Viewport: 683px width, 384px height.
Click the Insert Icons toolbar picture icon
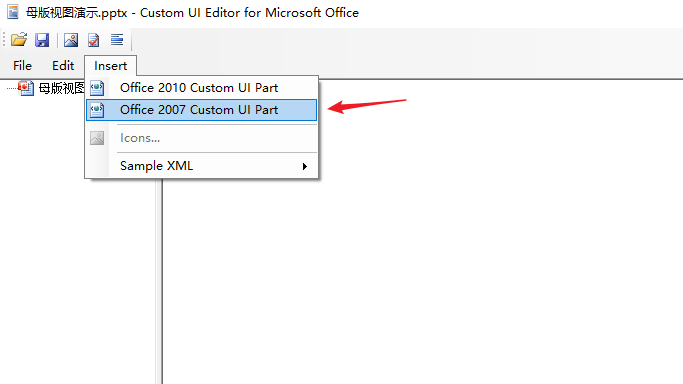[x=71, y=40]
